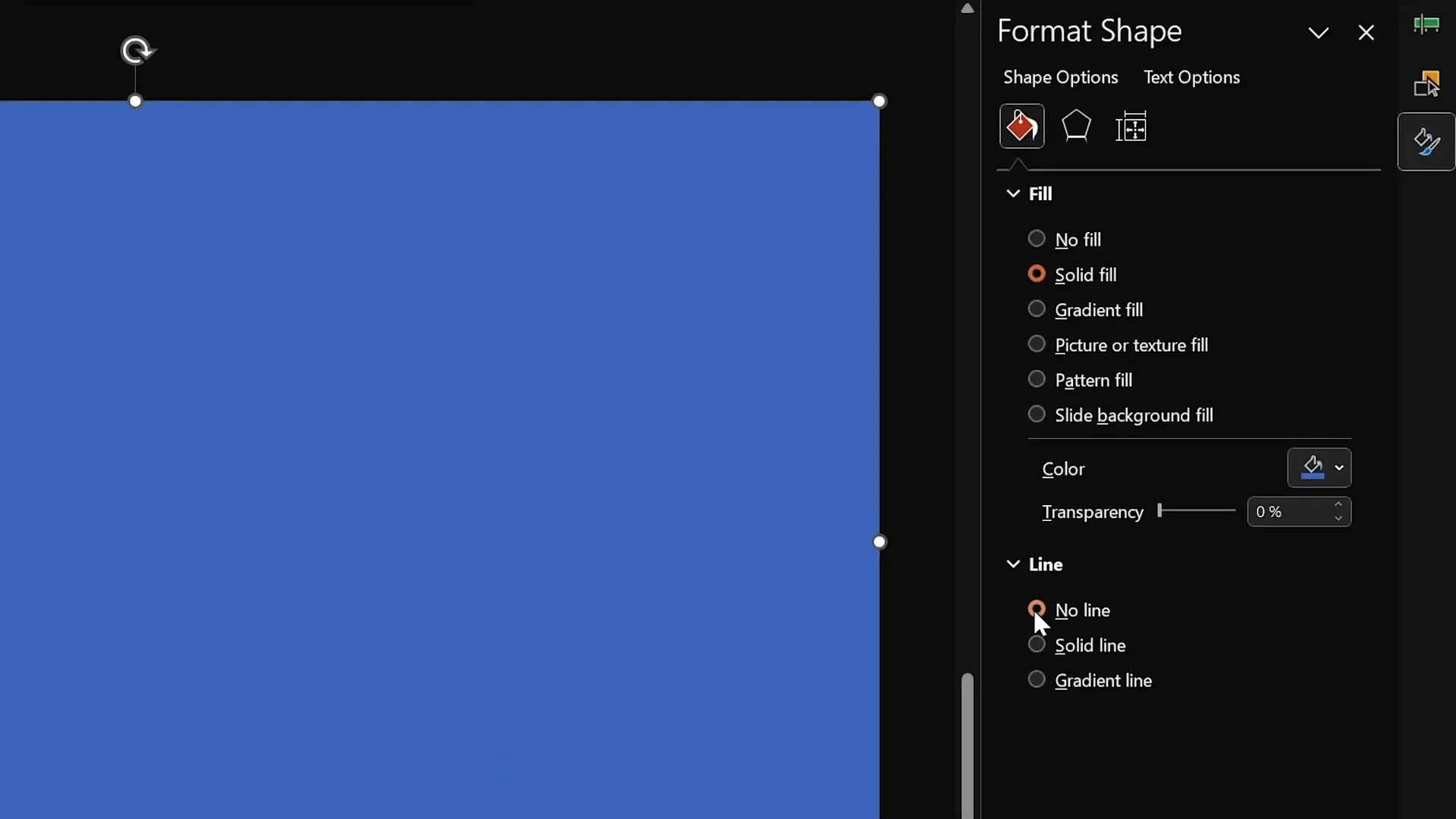Open the Effects pentagon icon
The height and width of the screenshot is (819, 1456).
(x=1077, y=126)
